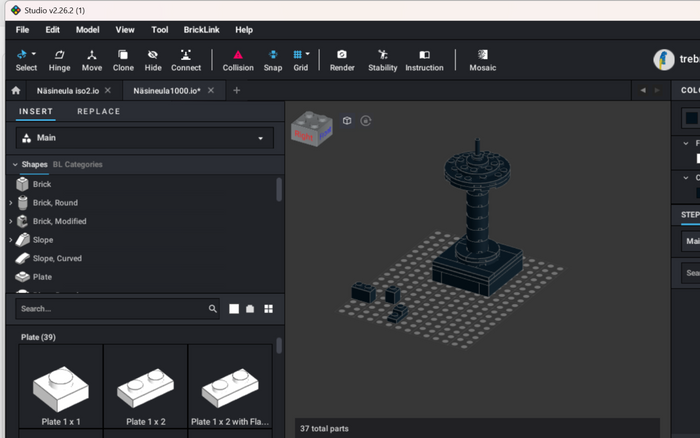The image size is (700, 438).
Task: Switch to grid thumbnail view
Action: (x=268, y=309)
